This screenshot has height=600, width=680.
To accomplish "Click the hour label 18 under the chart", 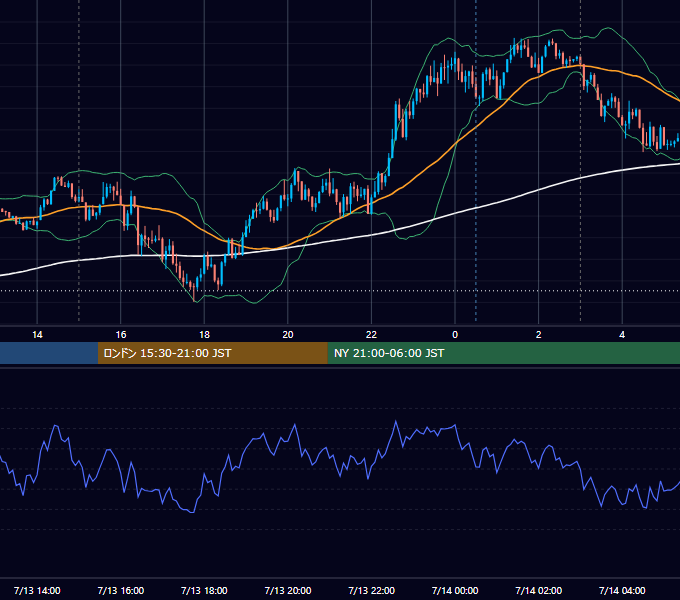I will pos(204,335).
